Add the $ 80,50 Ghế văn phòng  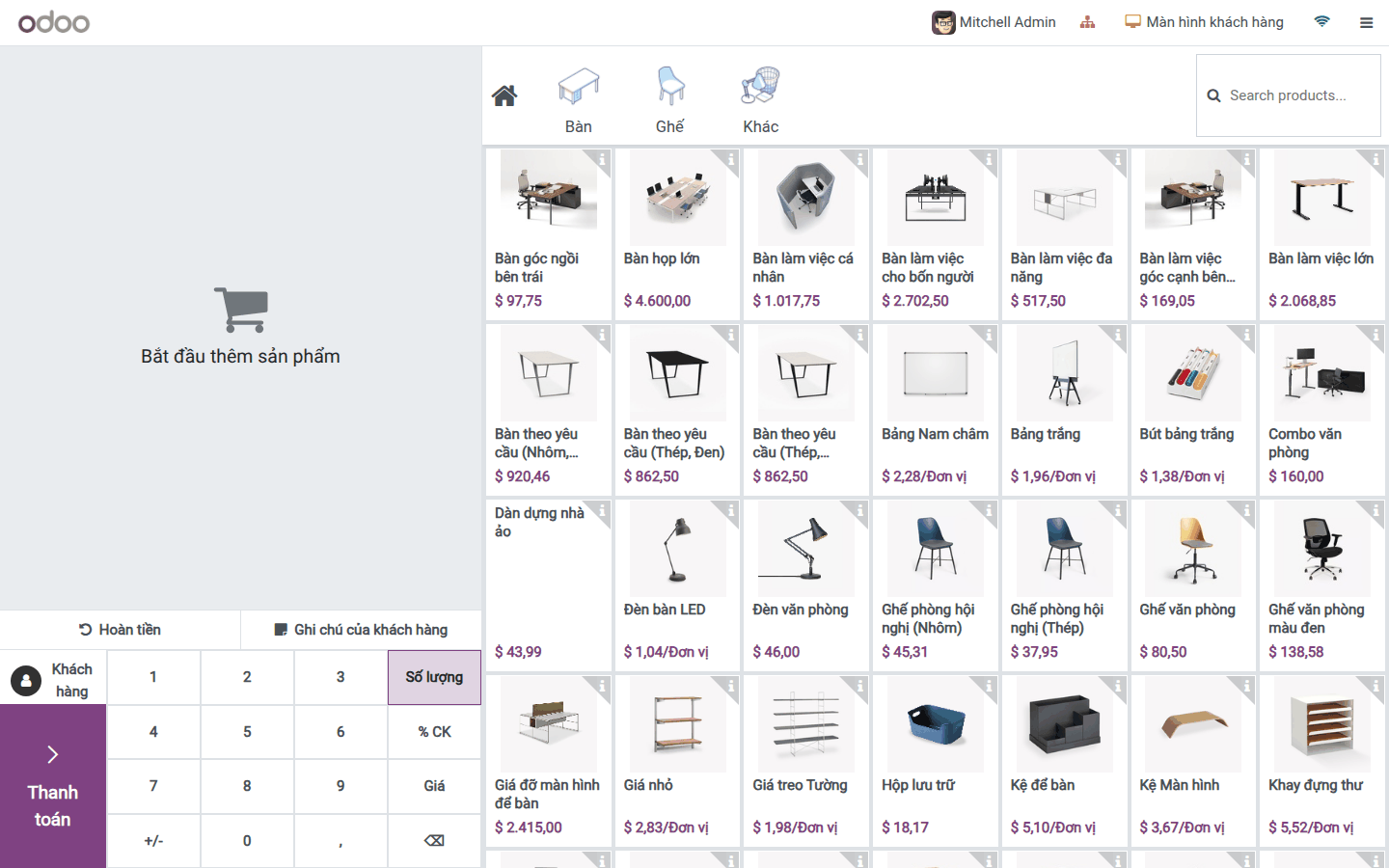coord(1193,585)
